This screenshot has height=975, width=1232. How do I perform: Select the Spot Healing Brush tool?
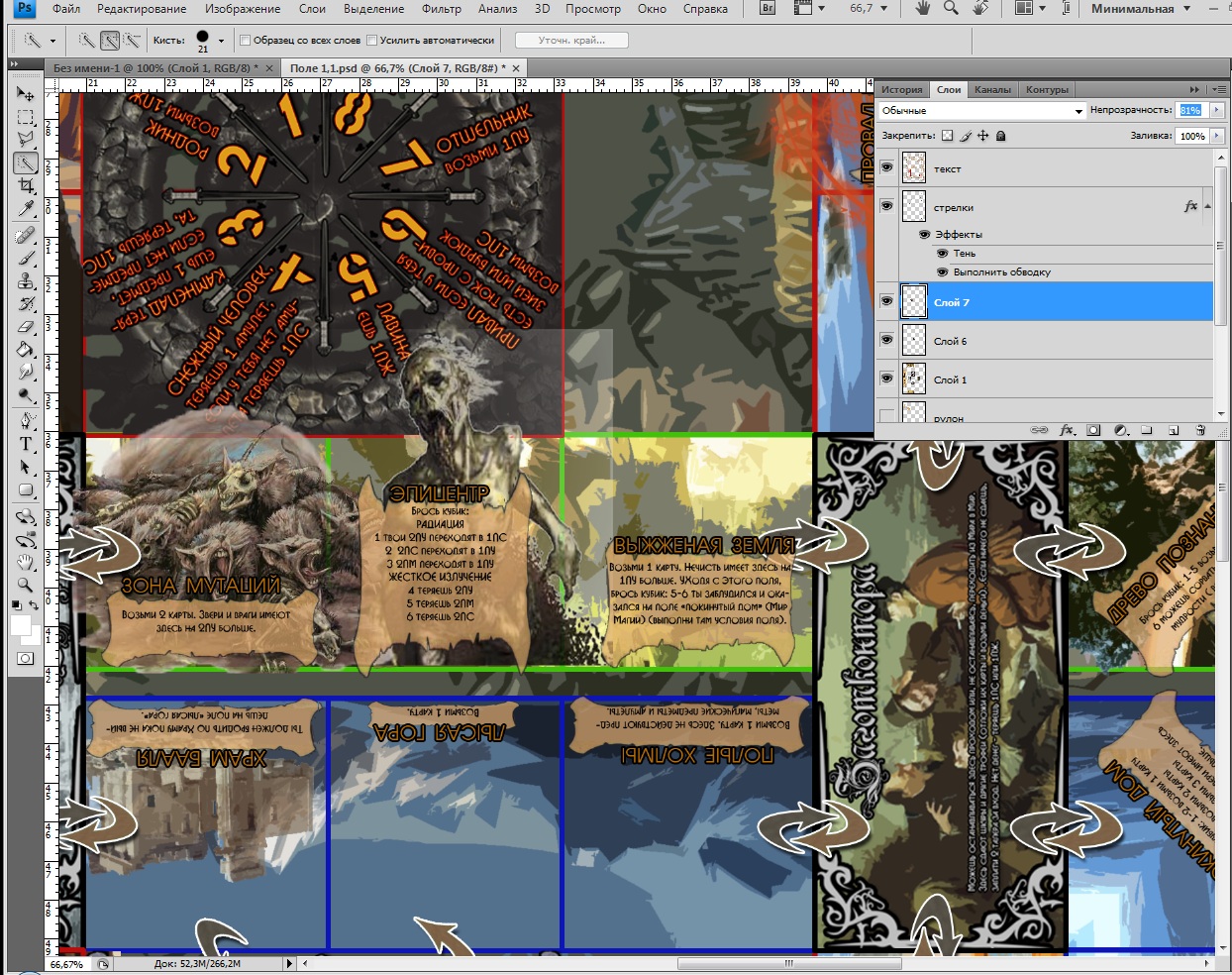point(26,236)
